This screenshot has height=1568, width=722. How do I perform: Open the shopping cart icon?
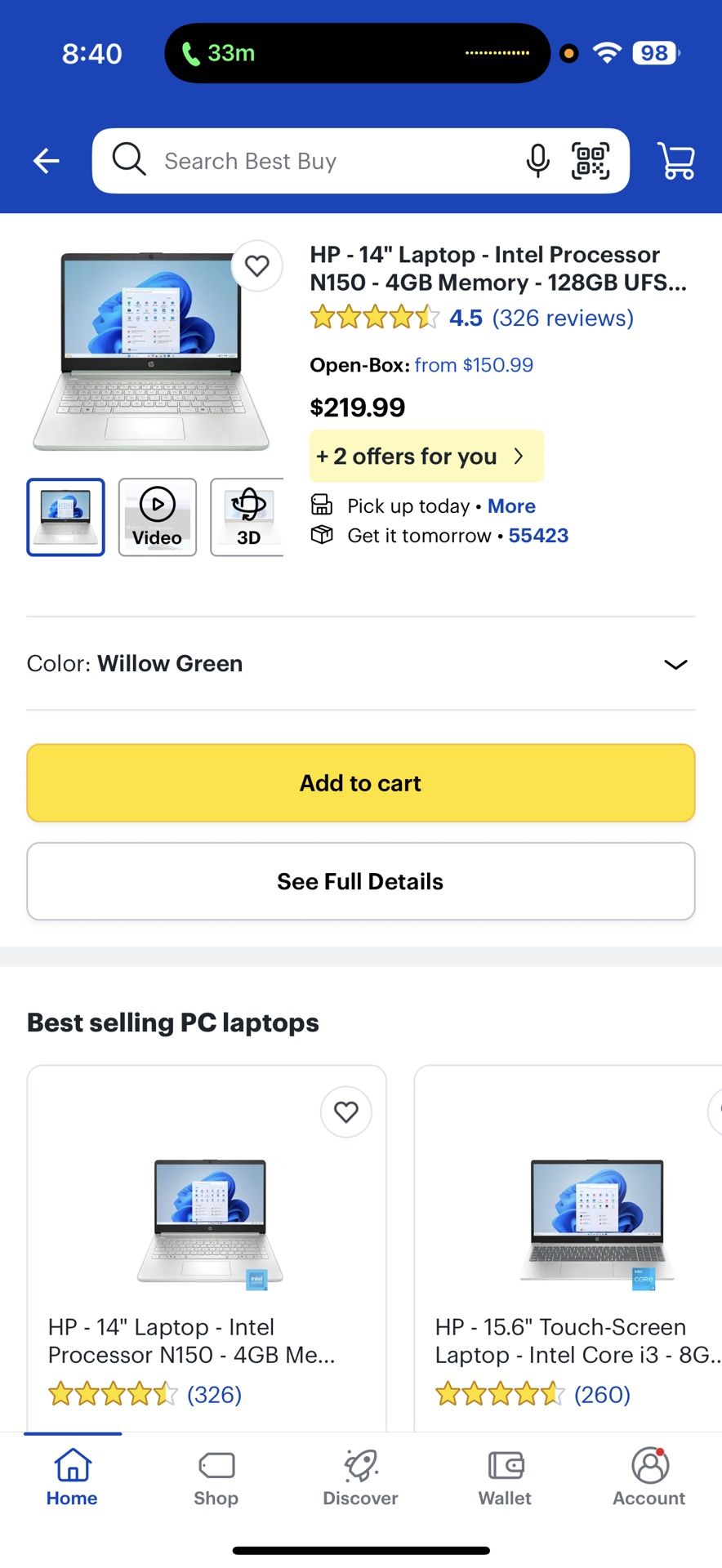tap(676, 161)
